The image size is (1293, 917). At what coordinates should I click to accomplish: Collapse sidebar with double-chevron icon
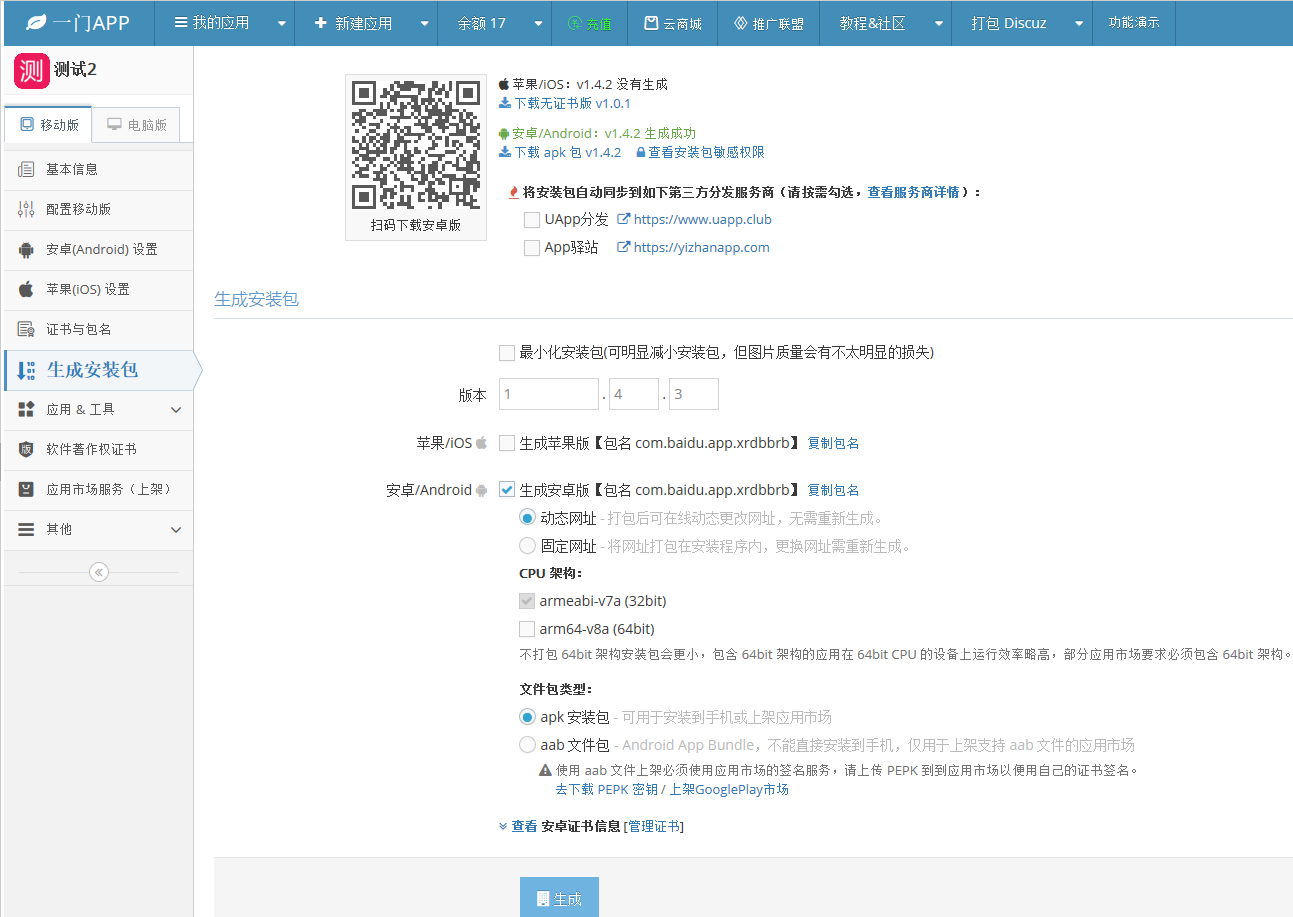98,572
